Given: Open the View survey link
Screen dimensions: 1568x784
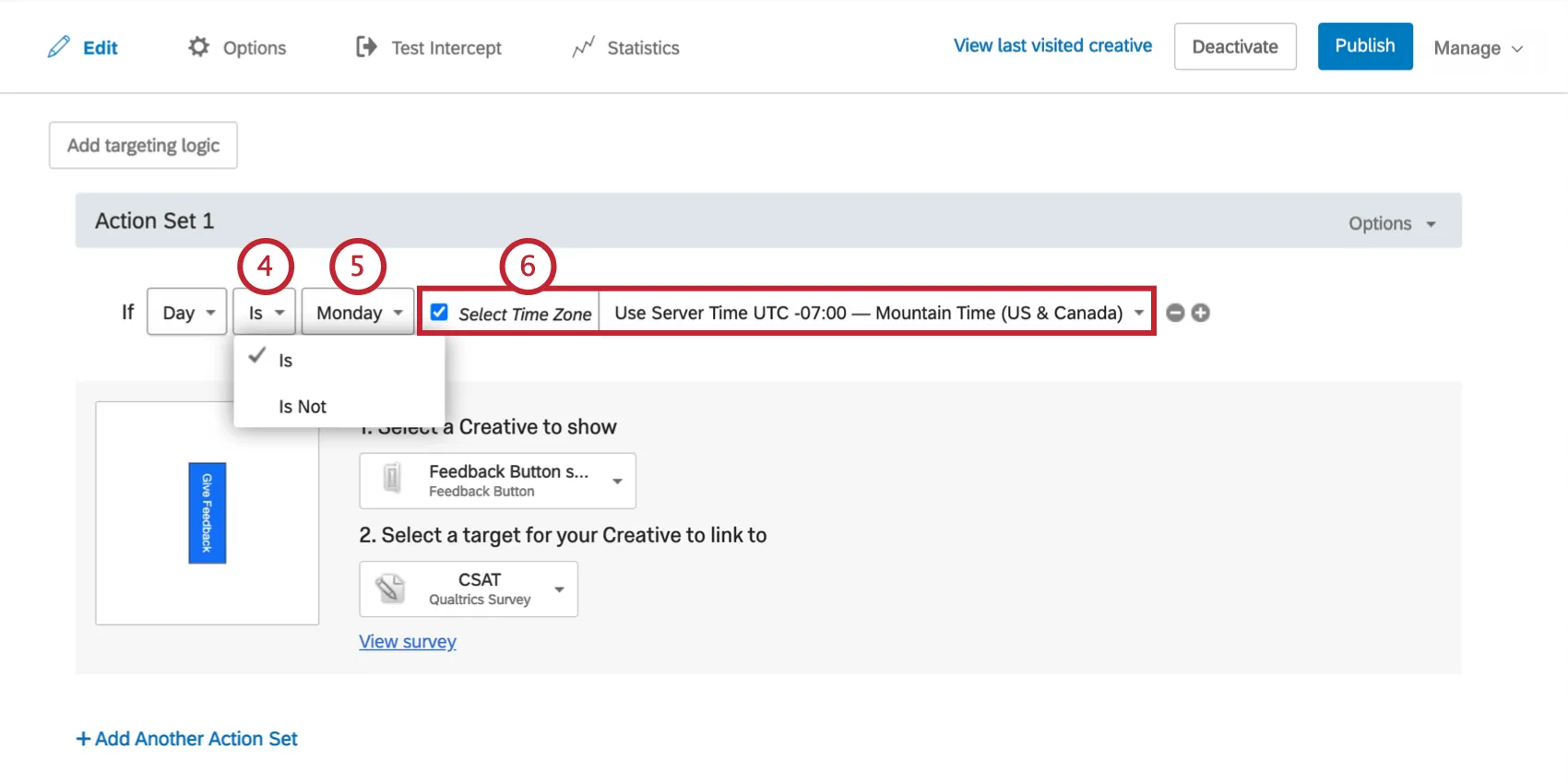Looking at the screenshot, I should pos(408,642).
